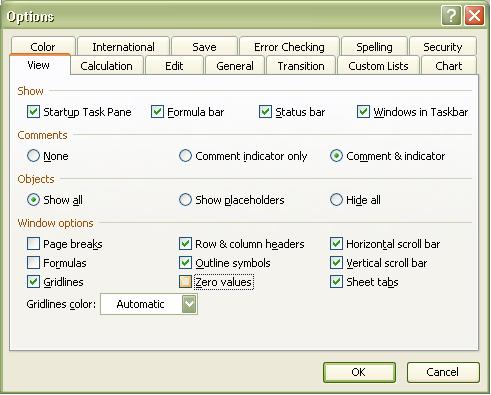Toggle Windows in Taskbar checkbox
The width and height of the screenshot is (491, 395).
point(363,112)
